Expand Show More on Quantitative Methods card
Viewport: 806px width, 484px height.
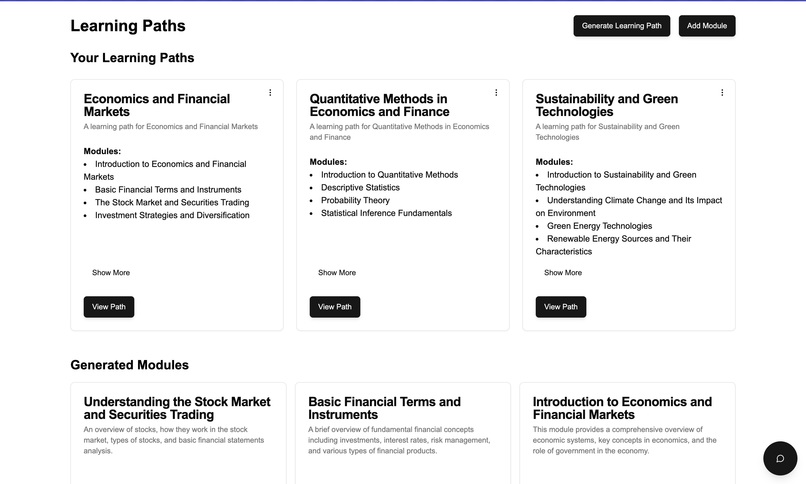pyautogui.click(x=337, y=273)
